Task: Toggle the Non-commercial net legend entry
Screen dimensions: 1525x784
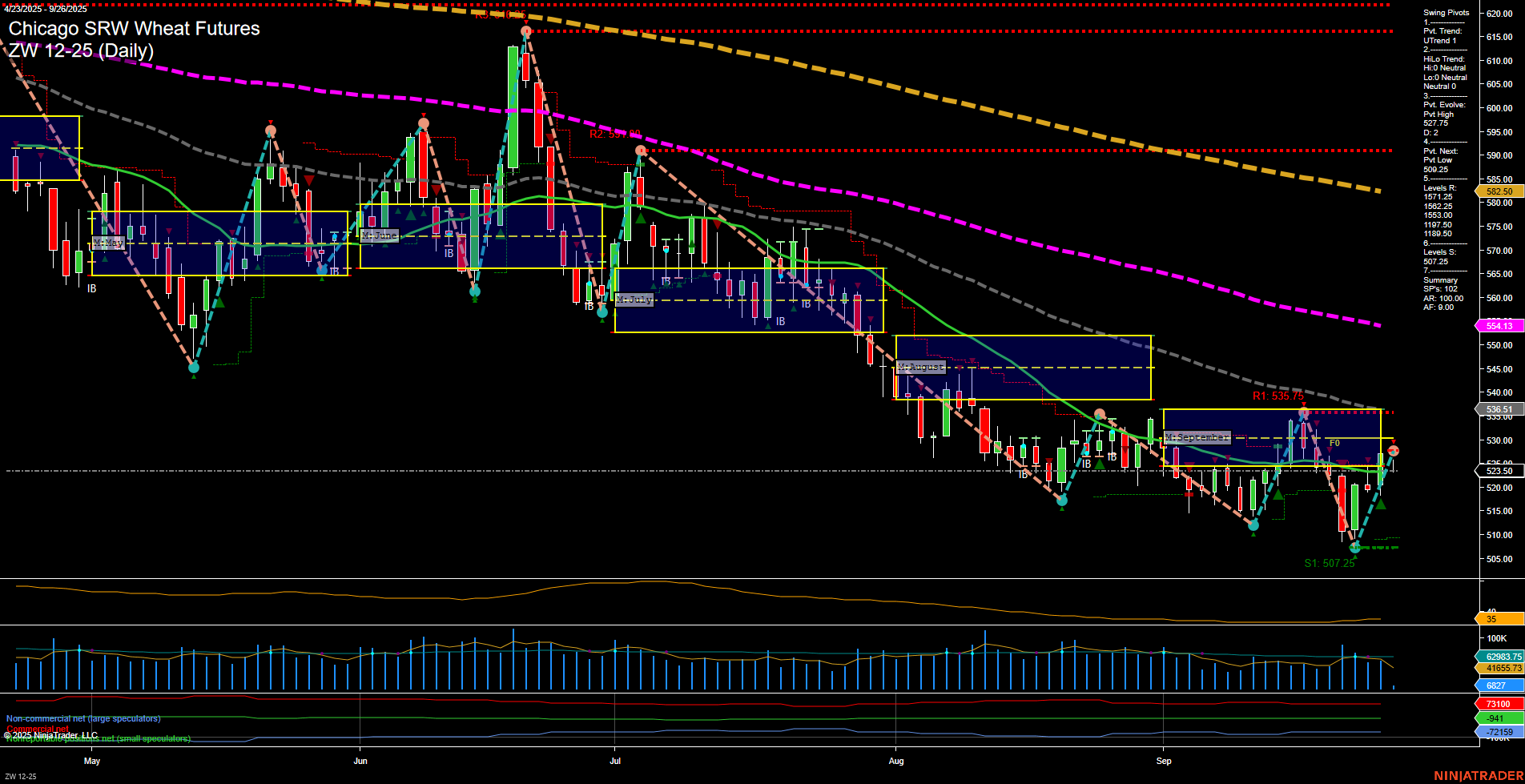Action: click(82, 719)
